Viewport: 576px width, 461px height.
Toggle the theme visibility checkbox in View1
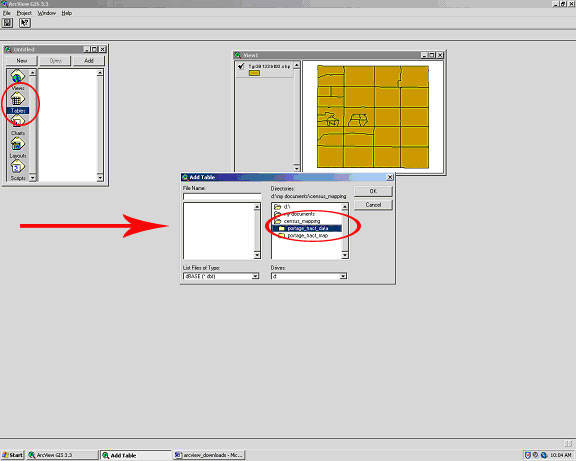point(241,66)
